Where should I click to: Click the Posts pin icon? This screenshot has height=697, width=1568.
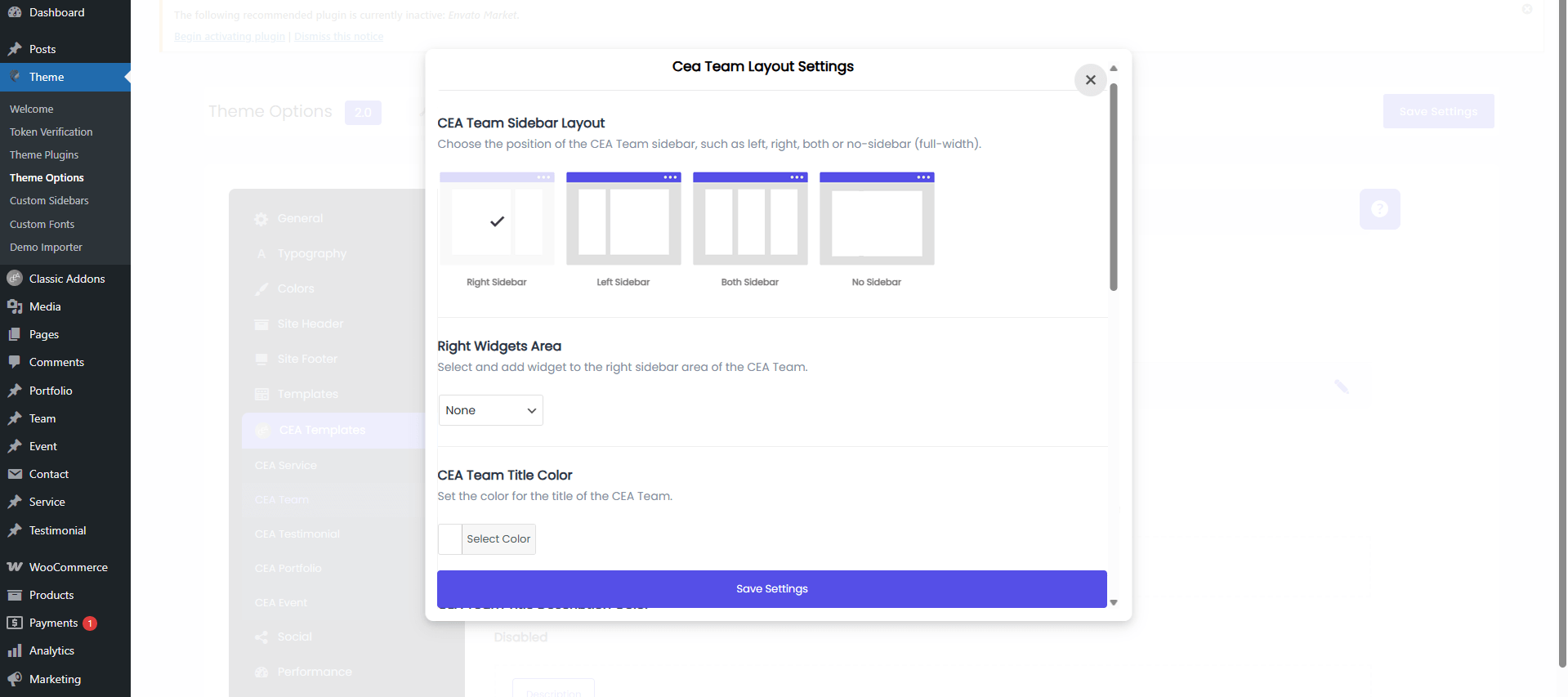pyautogui.click(x=15, y=49)
